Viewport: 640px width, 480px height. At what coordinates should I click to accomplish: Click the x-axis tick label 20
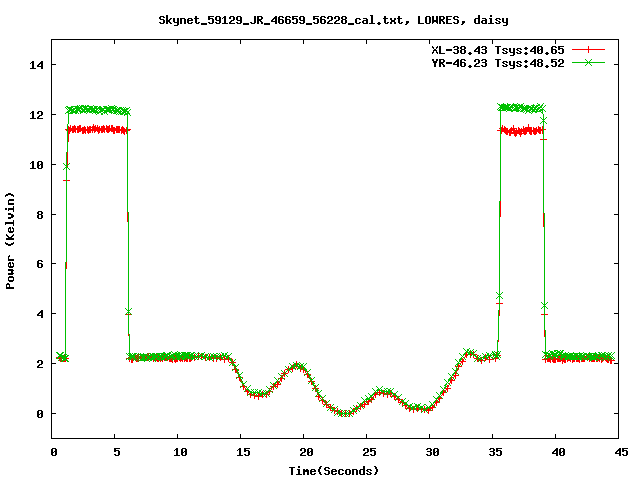tap(306, 452)
